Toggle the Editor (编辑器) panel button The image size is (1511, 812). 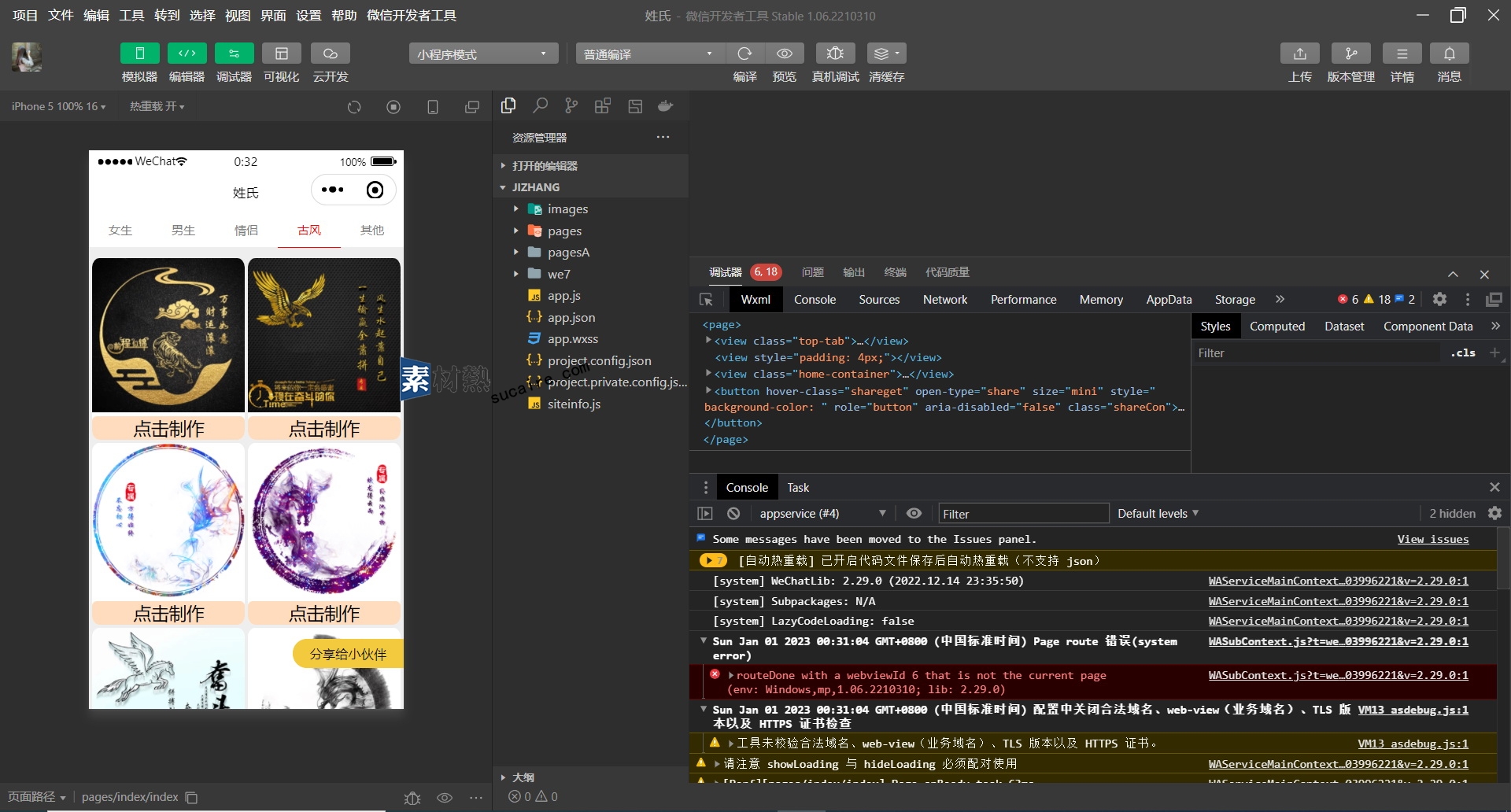point(187,54)
